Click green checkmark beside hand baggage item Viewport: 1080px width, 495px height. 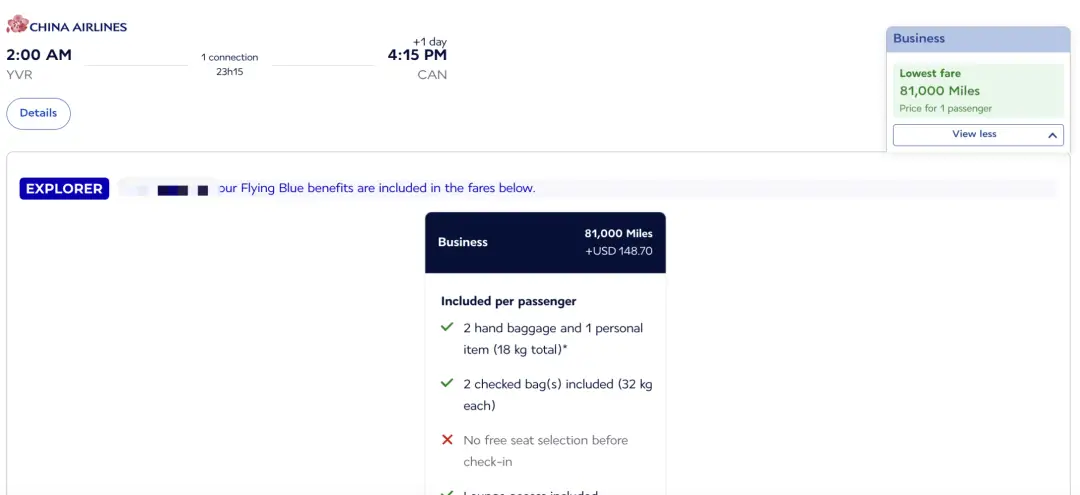447,328
